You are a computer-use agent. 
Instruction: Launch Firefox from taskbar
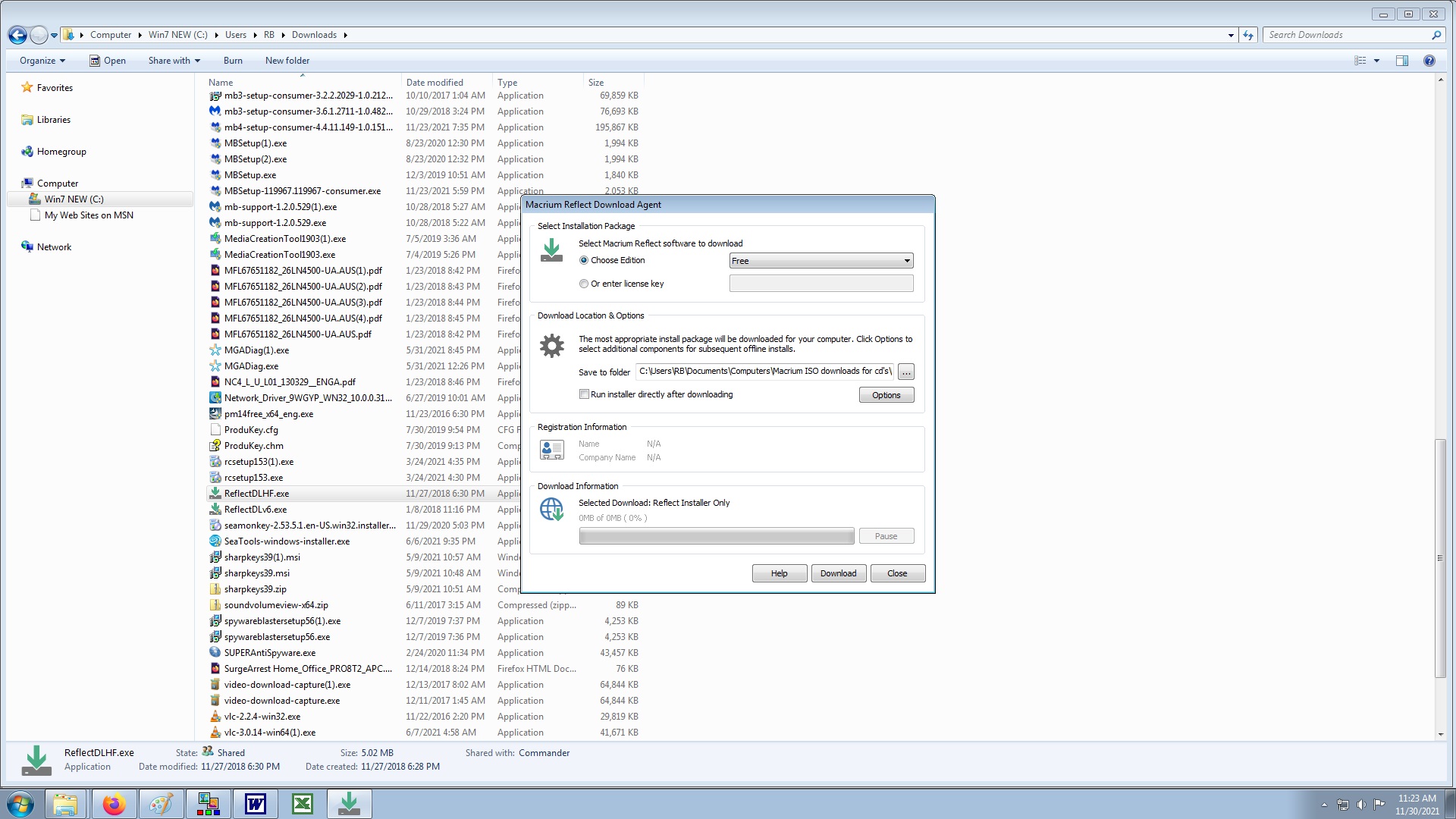point(114,805)
